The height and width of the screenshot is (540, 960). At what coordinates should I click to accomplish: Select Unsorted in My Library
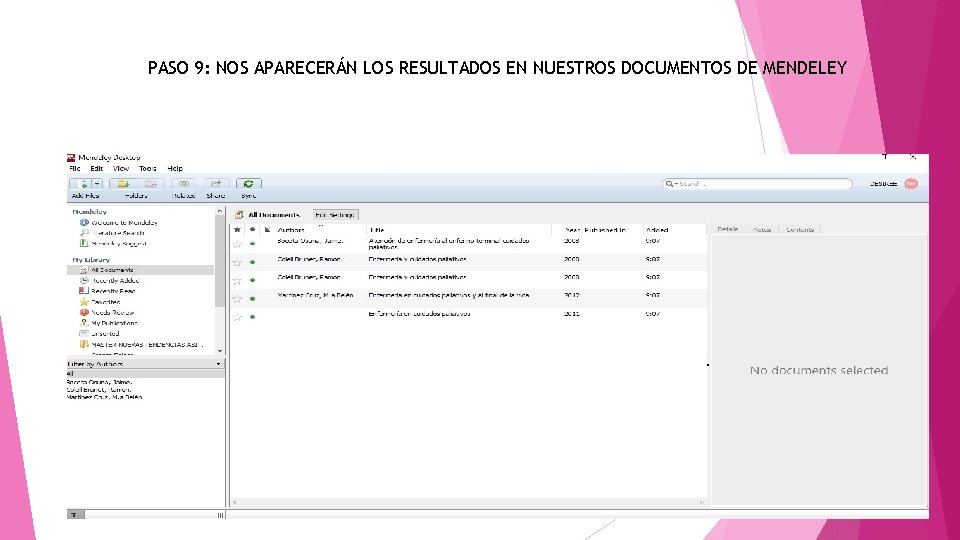100,334
